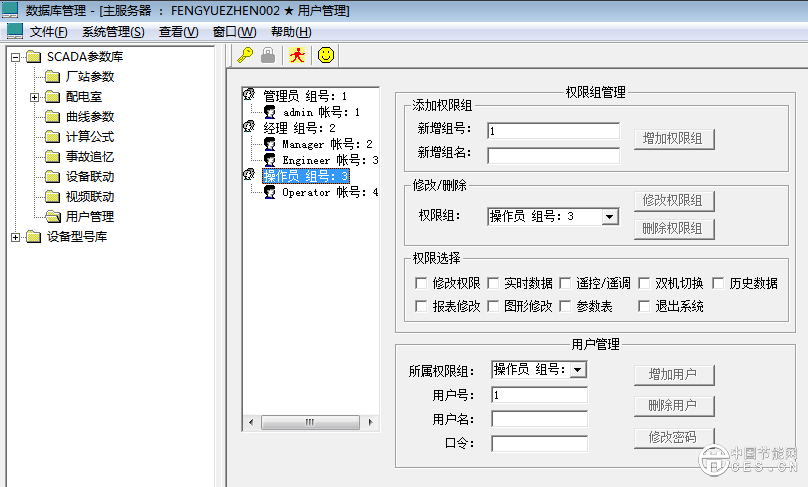Enable the 图形修改 checkbox
This screenshot has height=487, width=808.
point(493,306)
